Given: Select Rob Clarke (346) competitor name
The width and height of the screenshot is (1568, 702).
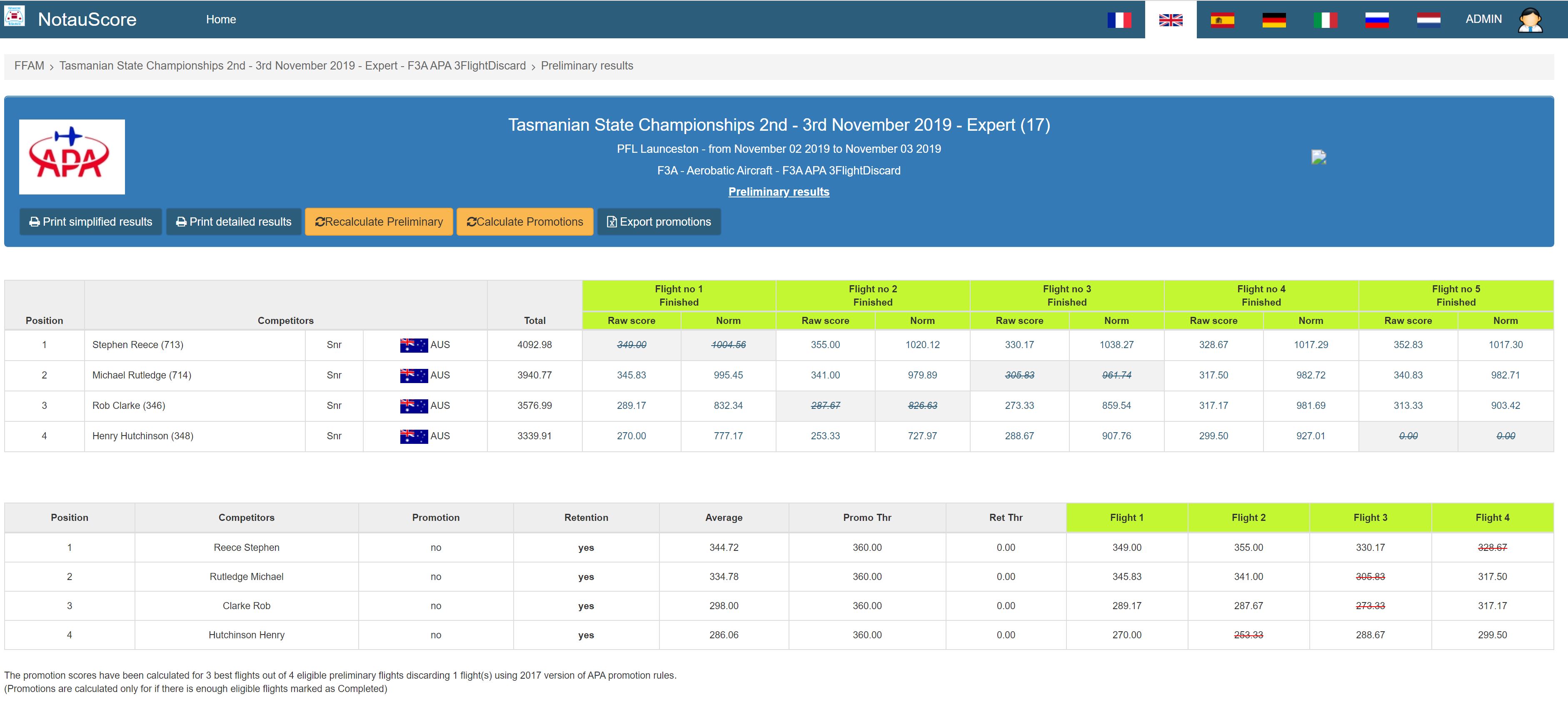Looking at the screenshot, I should [x=128, y=406].
